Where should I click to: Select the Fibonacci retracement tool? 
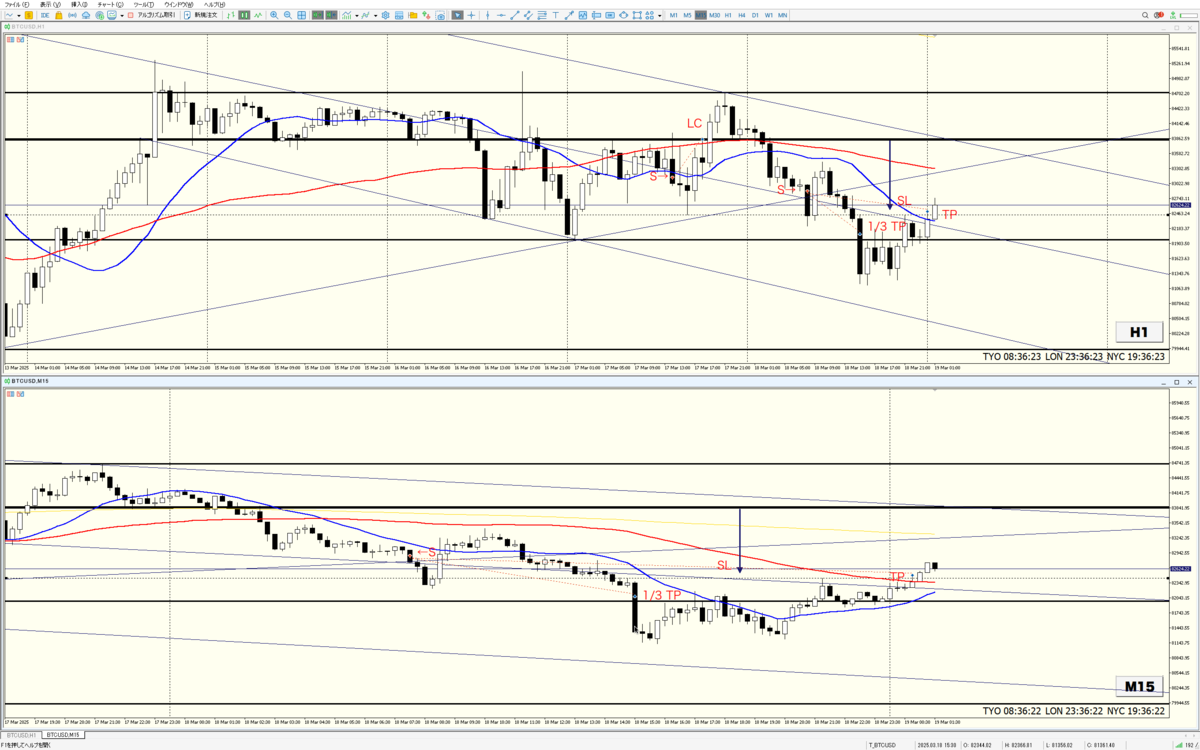(x=542, y=15)
